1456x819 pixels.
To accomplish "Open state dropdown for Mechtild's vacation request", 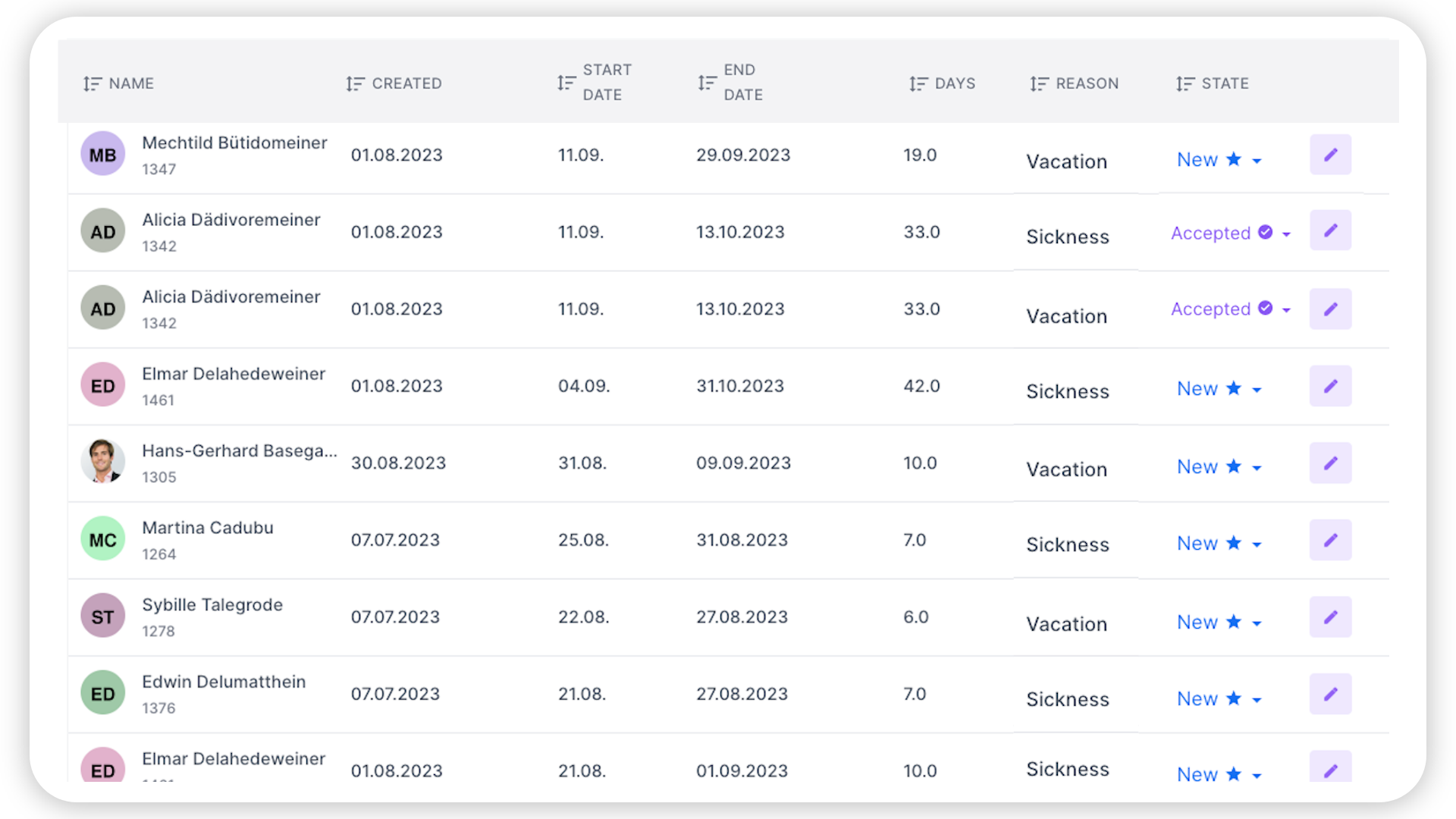I will click(1258, 160).
